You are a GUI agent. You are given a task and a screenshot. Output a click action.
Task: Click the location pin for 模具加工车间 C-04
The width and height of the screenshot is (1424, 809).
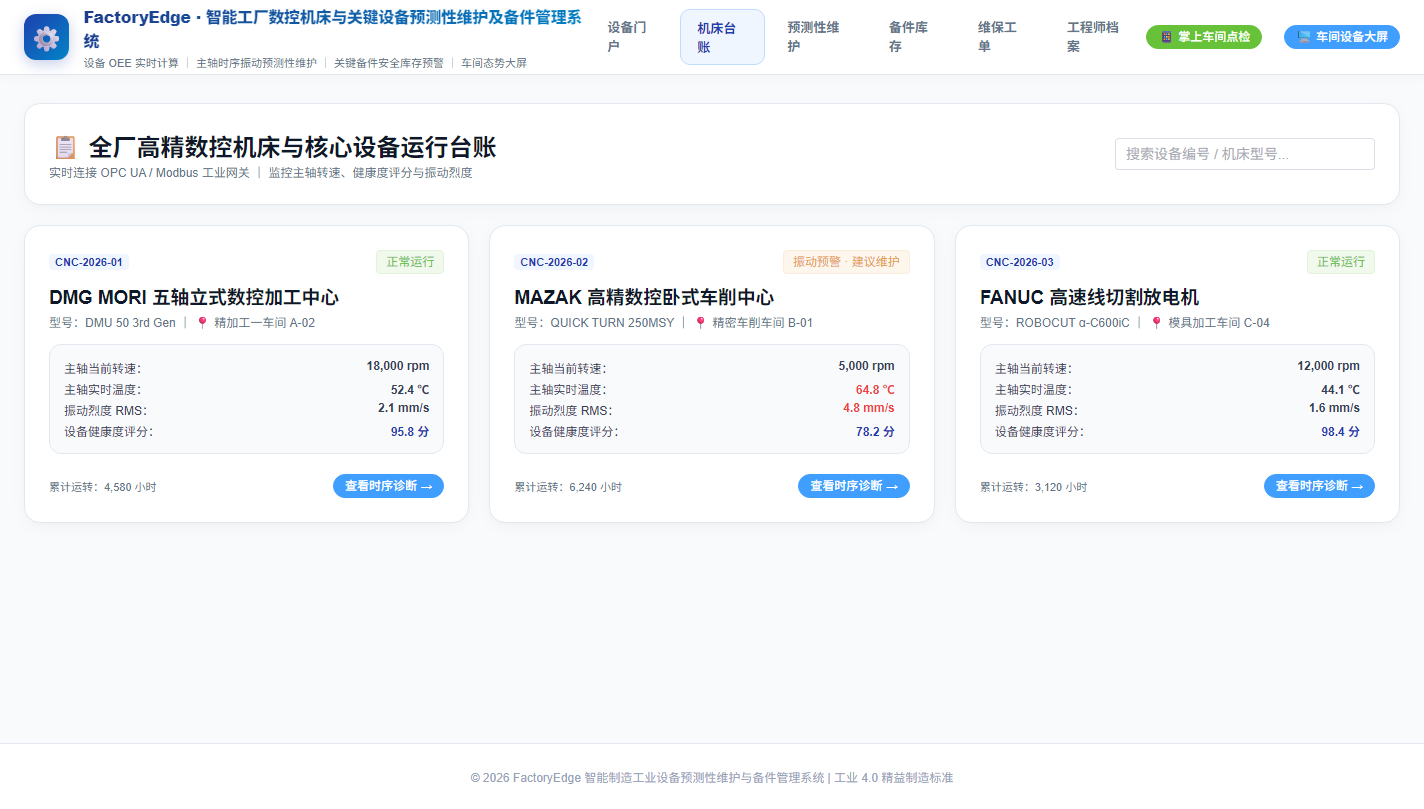click(1156, 323)
